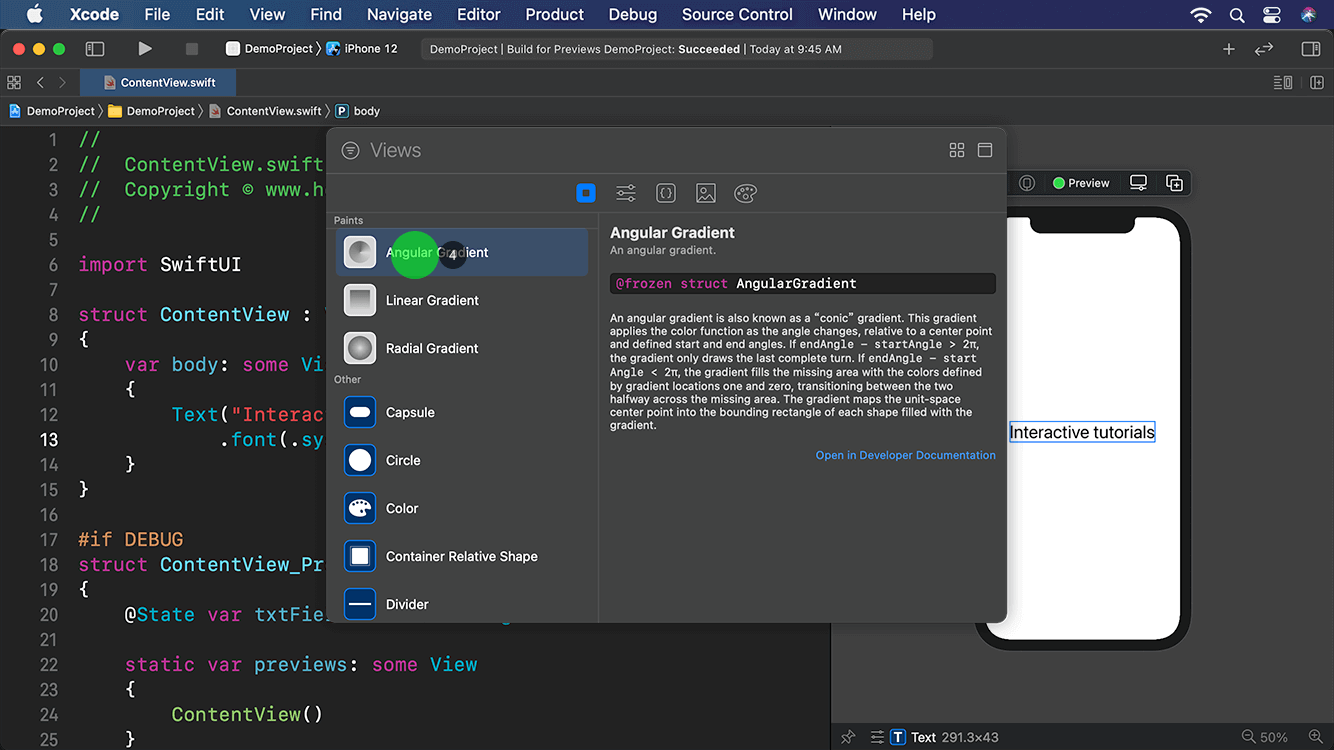
Task: Show the Color library palette tab
Action: pos(746,193)
